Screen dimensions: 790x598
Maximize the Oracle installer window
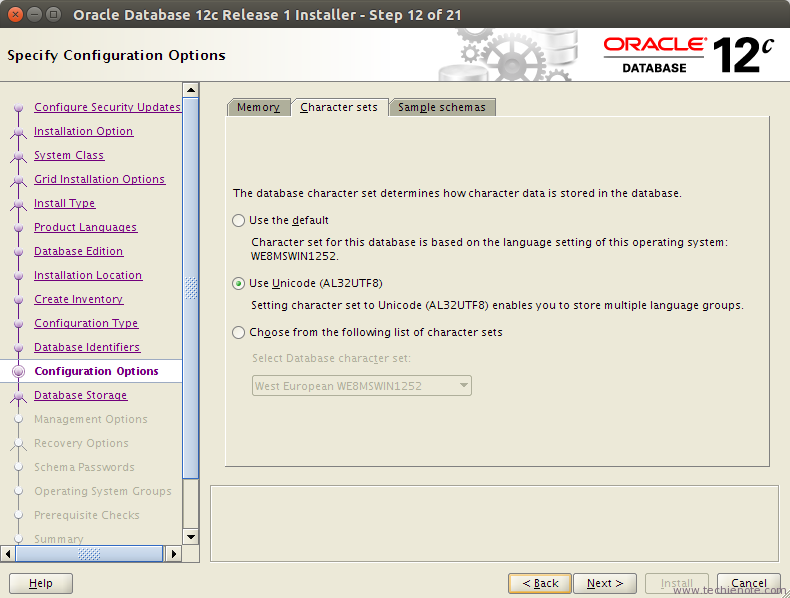[x=53, y=14]
